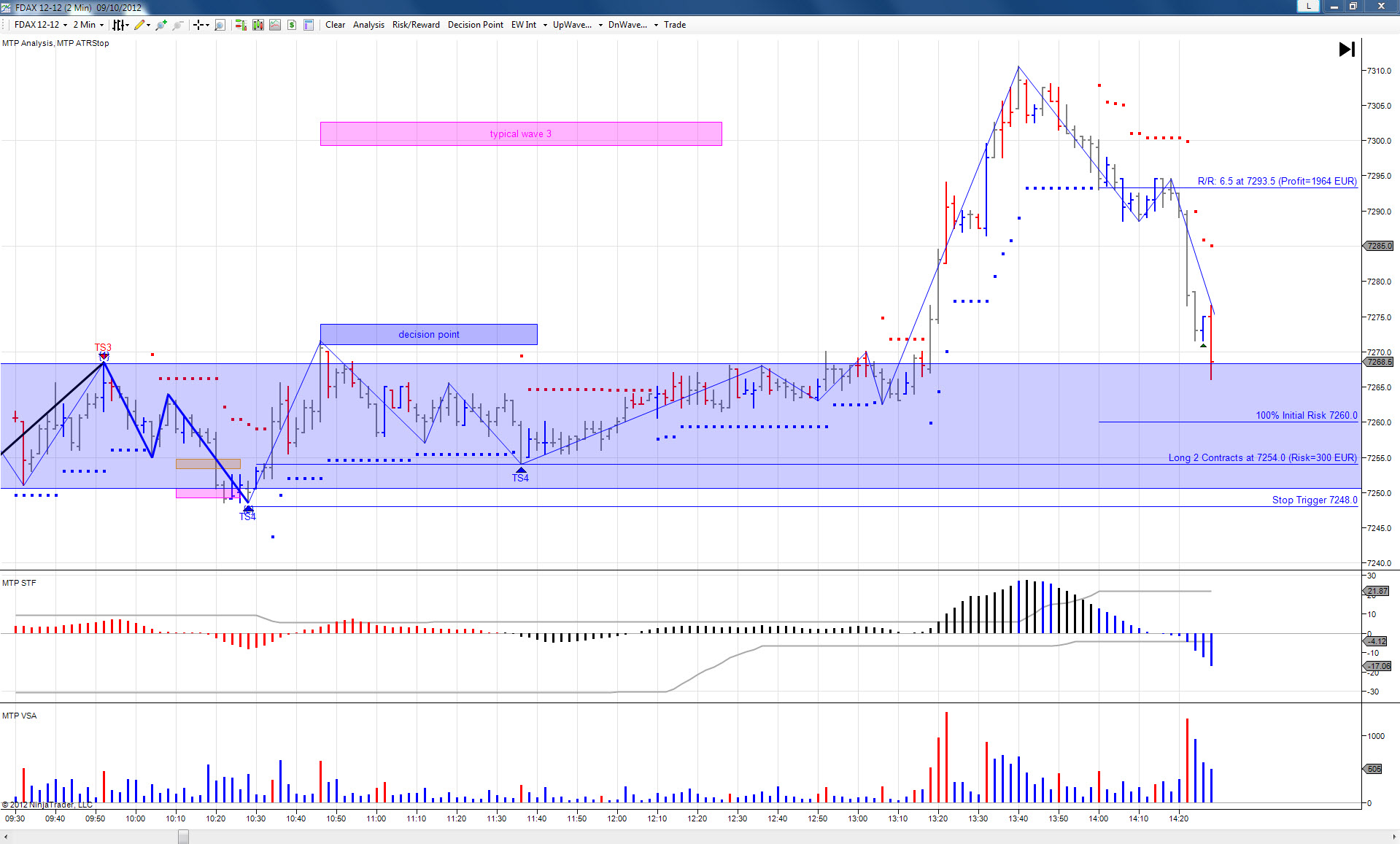Select the 100% Initial Risk 7260.0 label

[1307, 416]
